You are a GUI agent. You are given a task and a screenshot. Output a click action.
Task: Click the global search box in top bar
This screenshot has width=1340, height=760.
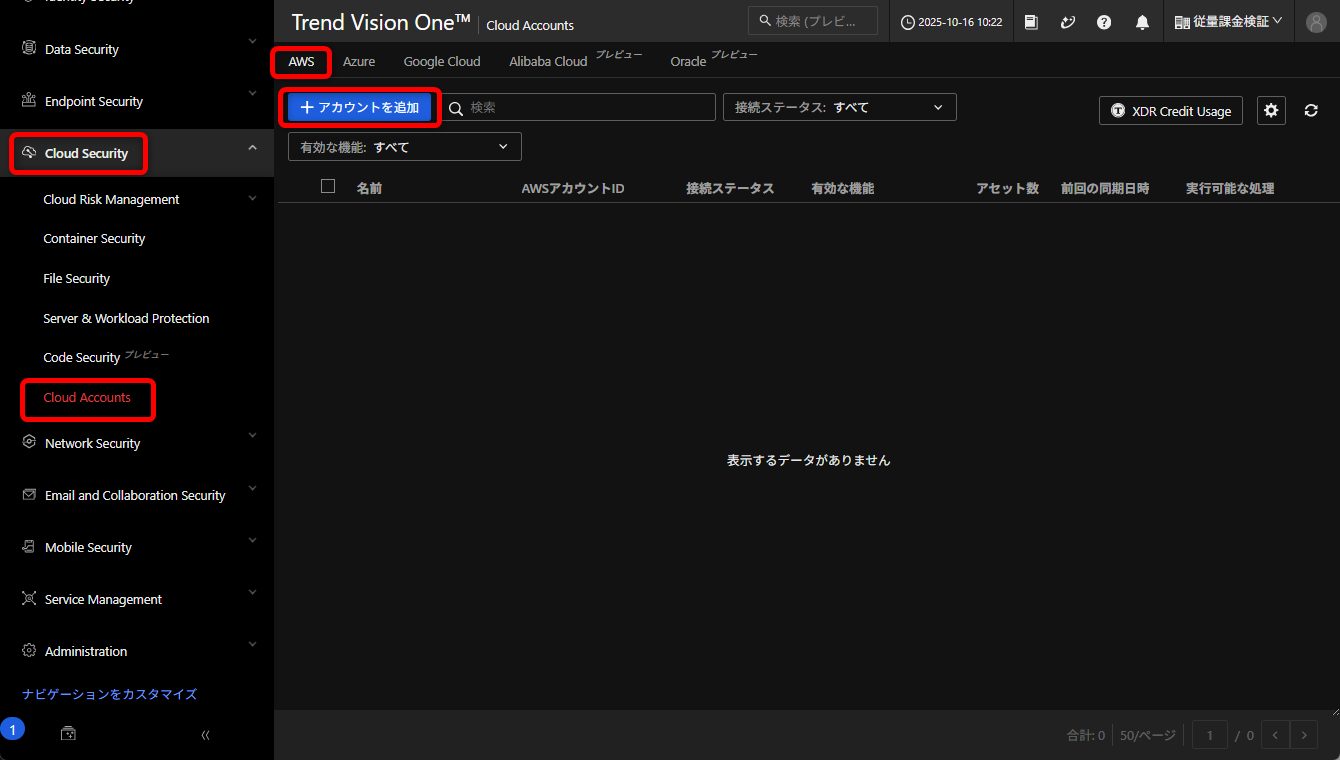[x=813, y=21]
